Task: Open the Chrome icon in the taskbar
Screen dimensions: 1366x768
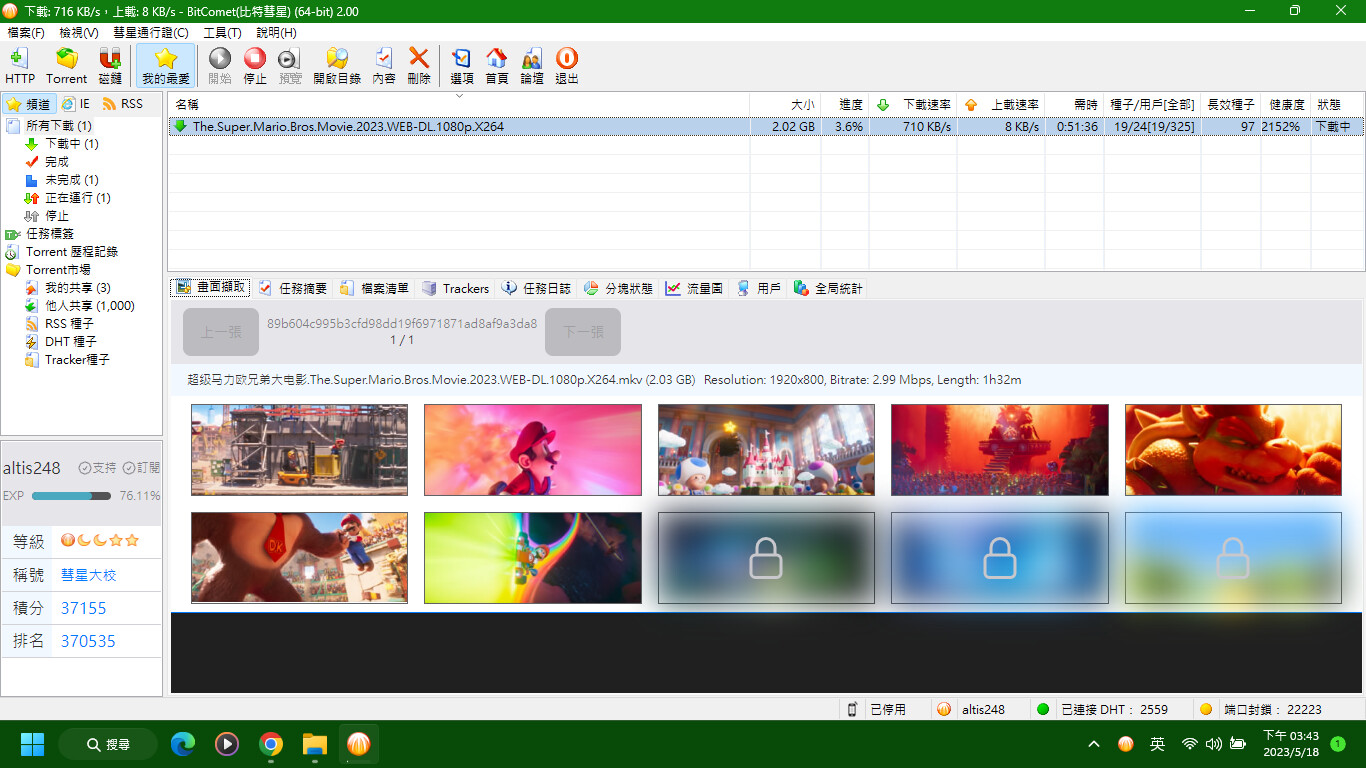Action: [270, 744]
